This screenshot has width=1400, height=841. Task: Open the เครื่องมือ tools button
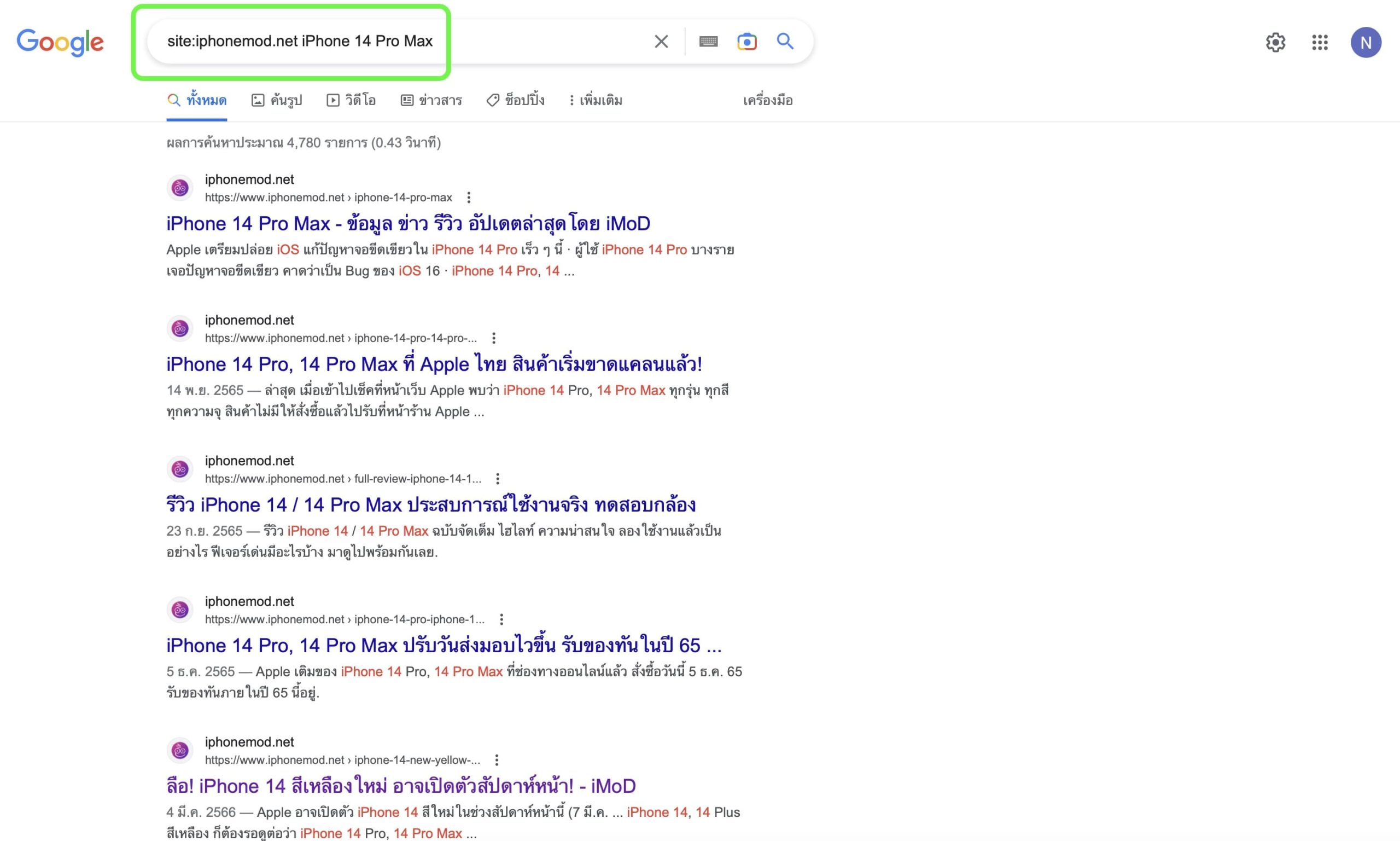tap(767, 100)
